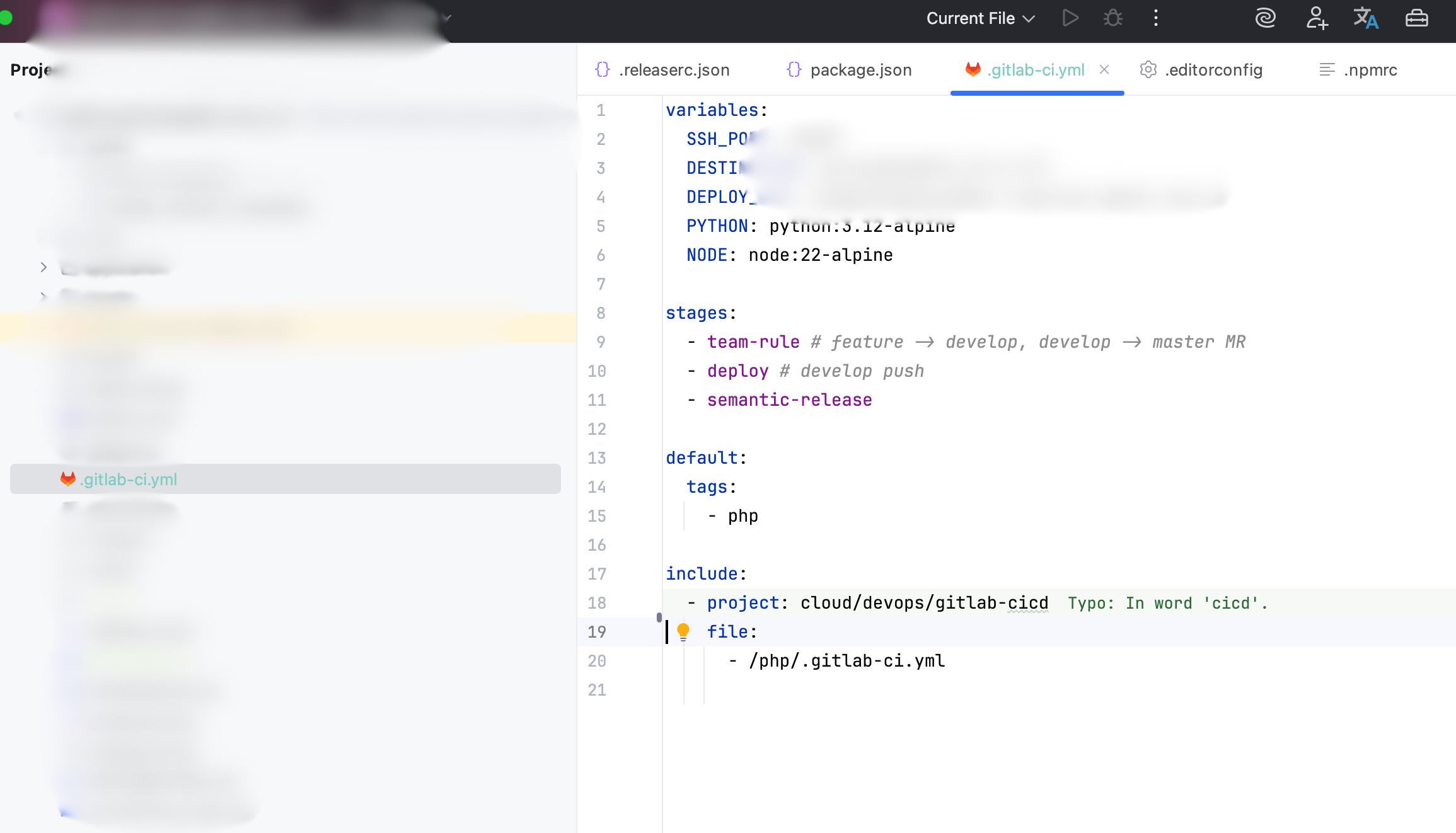Expand the collapsed folder chevron in project tree
This screenshot has width=1456, height=833.
coord(43,267)
